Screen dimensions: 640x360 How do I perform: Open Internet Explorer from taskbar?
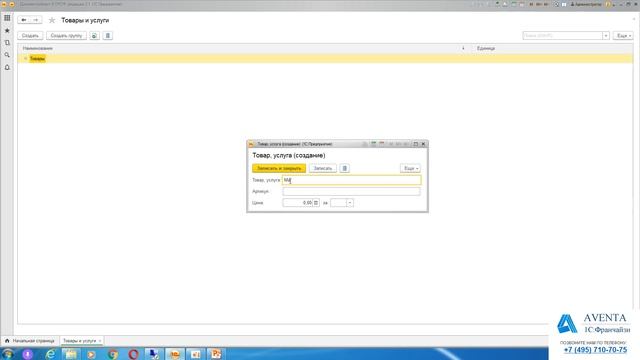point(50,354)
